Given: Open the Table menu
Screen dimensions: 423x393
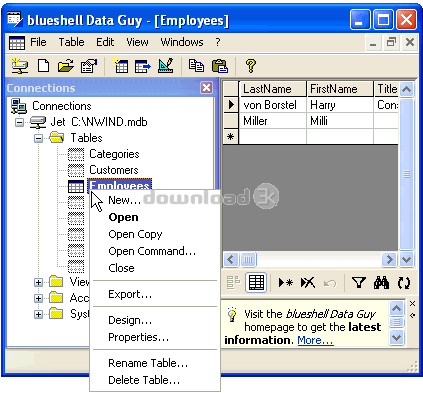Looking at the screenshot, I should coord(71,42).
